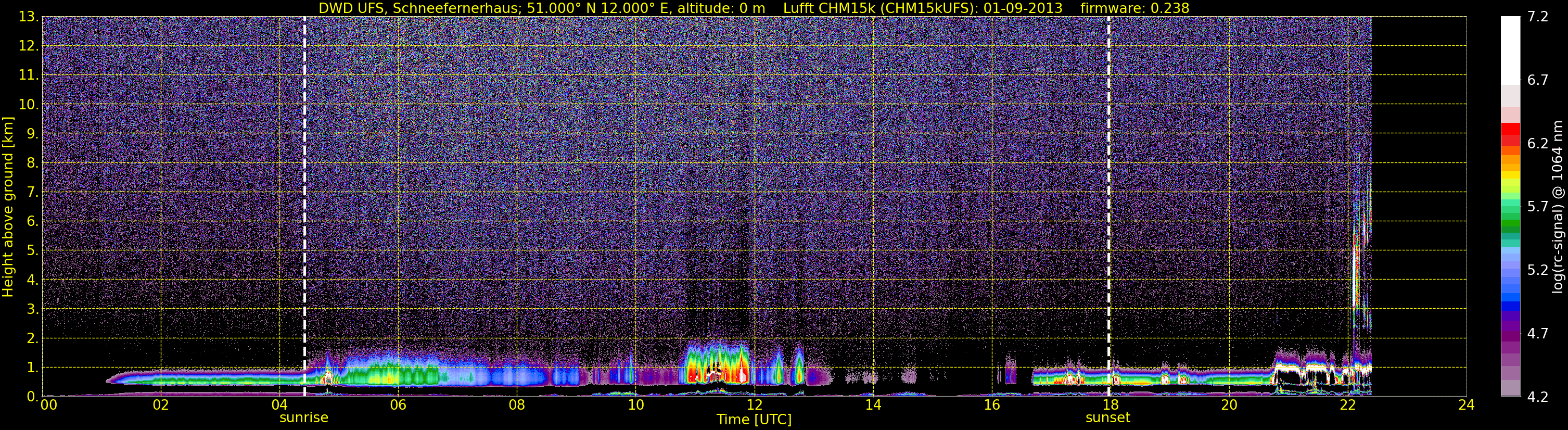This screenshot has width=1568, height=430.
Task: Click the 18 time axis tick label
Action: [x=1110, y=405]
